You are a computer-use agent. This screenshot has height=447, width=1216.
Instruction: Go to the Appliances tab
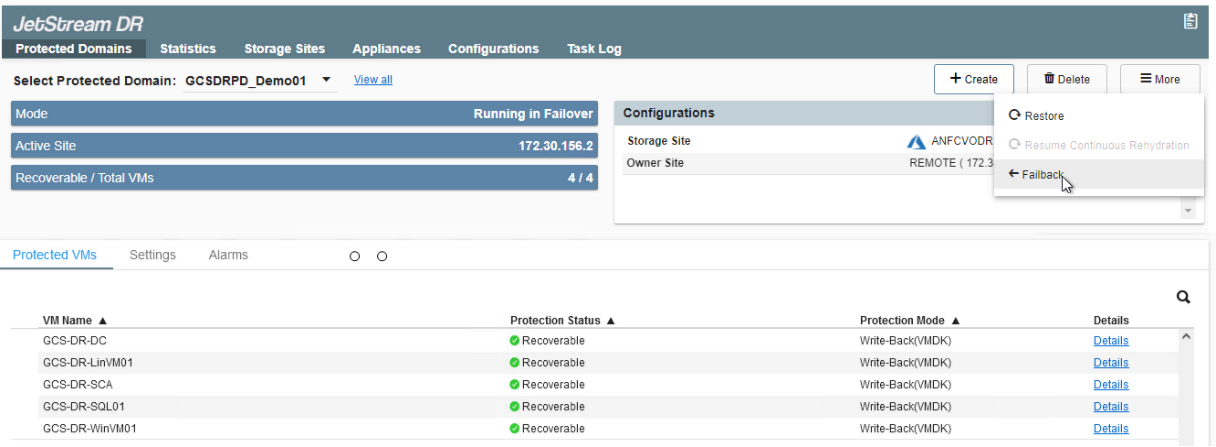click(386, 49)
